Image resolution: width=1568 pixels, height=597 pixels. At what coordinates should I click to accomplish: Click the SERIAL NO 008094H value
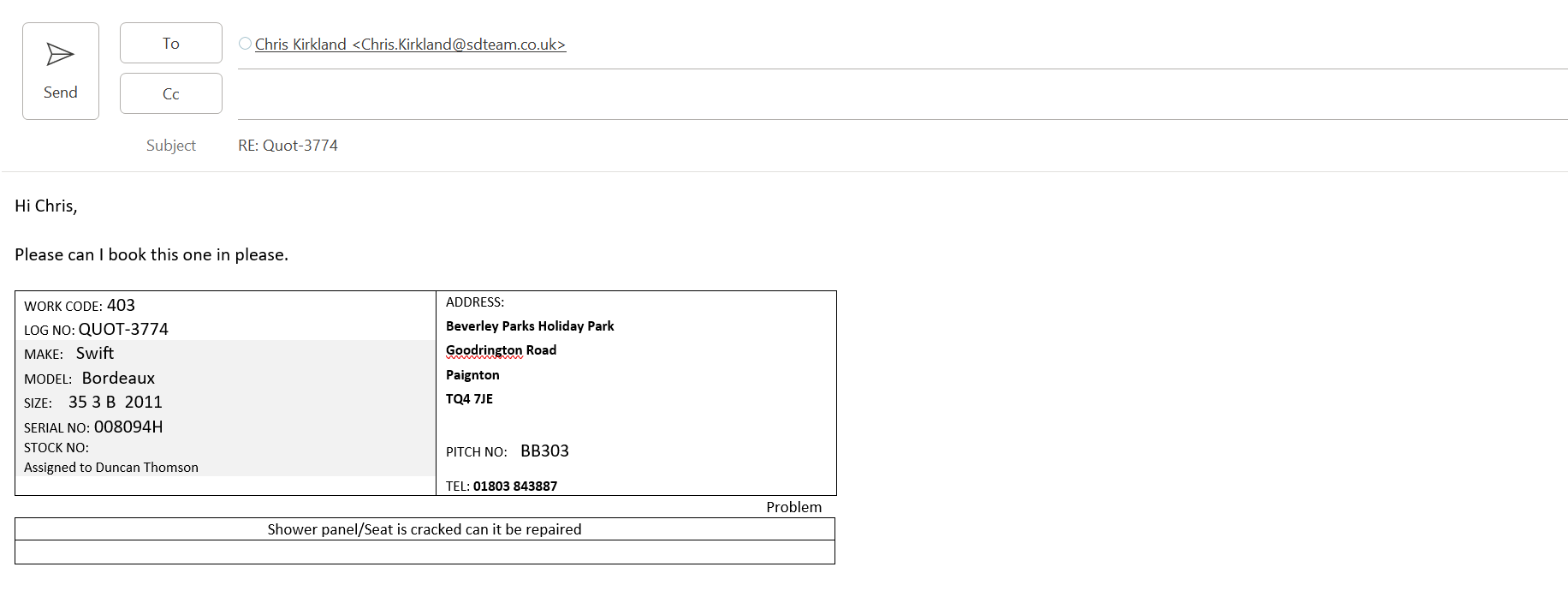[x=128, y=427]
